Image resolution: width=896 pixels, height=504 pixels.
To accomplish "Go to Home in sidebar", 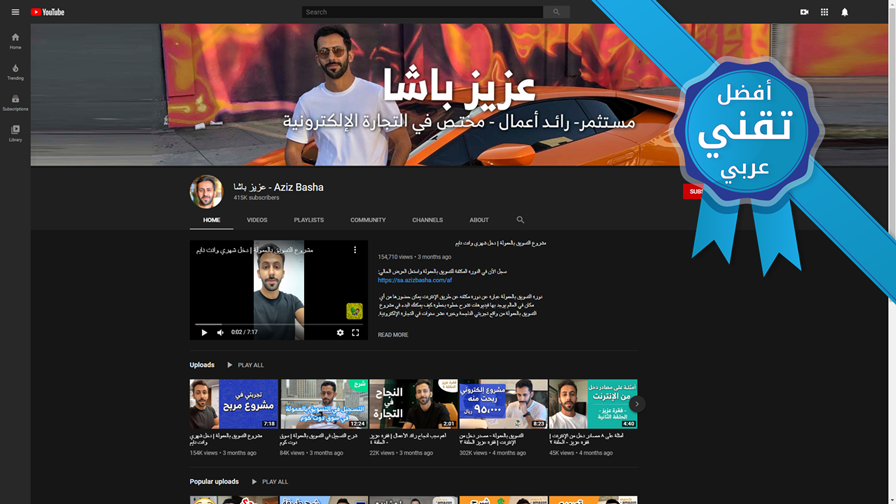I will [x=15, y=41].
